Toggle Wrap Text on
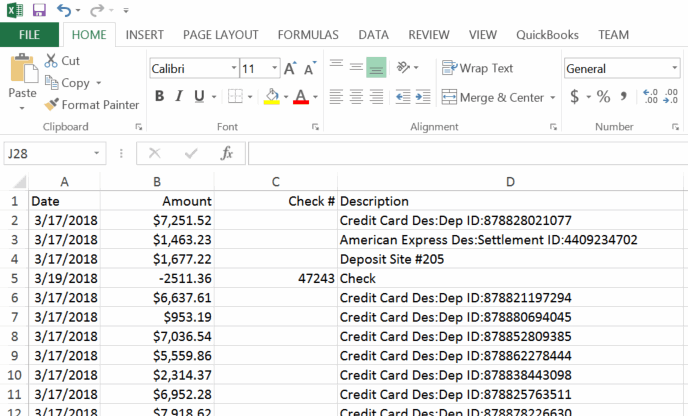This screenshot has height=416, width=688. (477, 69)
